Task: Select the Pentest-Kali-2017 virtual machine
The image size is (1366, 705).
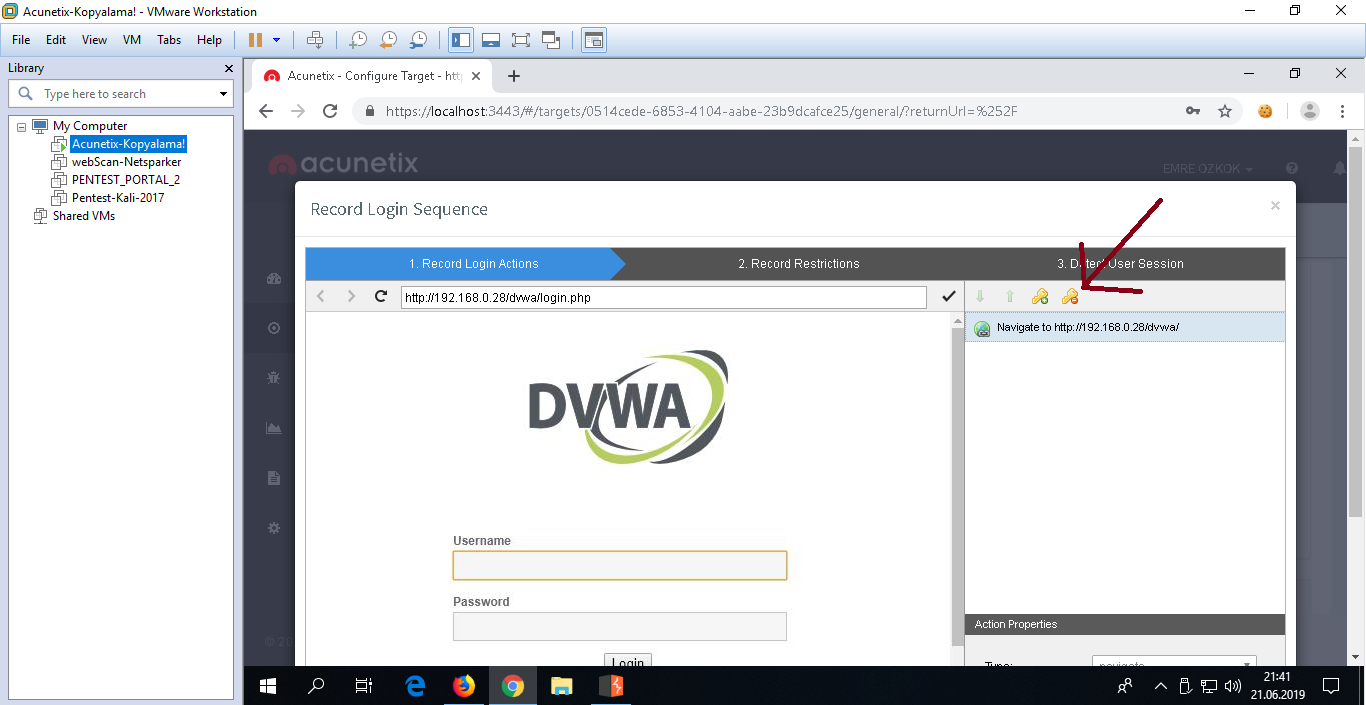Action: 117,198
